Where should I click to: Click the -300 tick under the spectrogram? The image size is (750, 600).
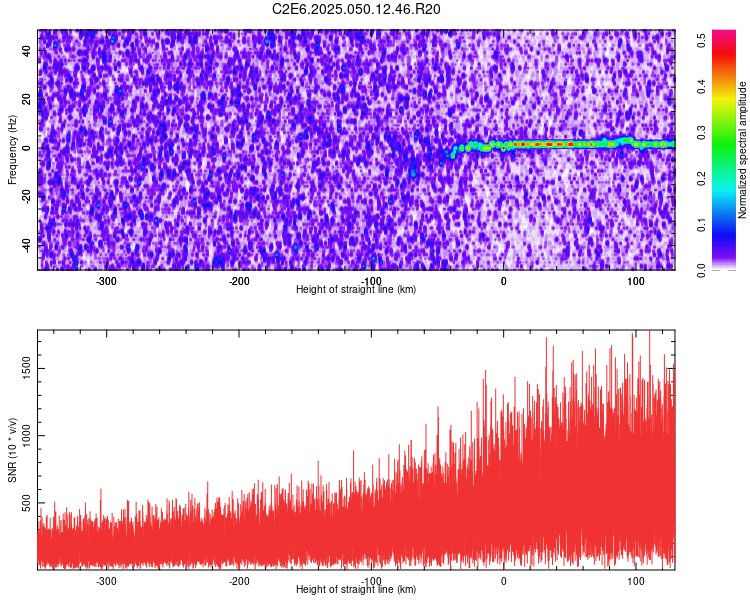[x=106, y=281]
